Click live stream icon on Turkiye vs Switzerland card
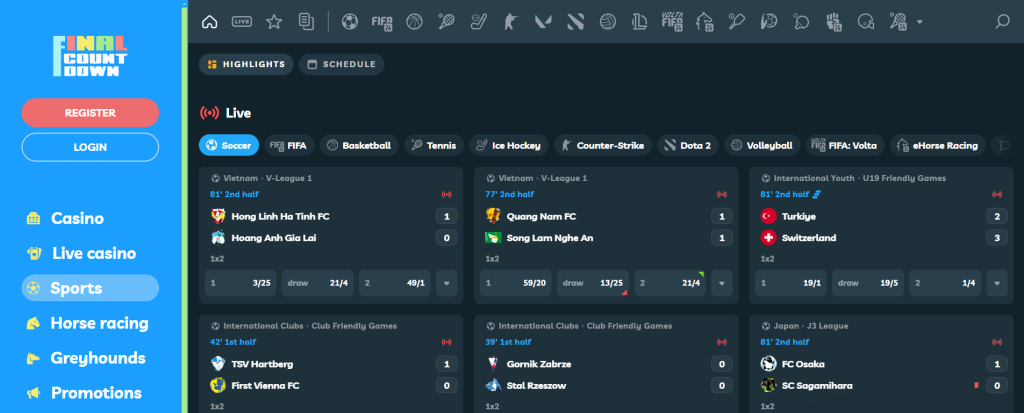 tap(996, 194)
